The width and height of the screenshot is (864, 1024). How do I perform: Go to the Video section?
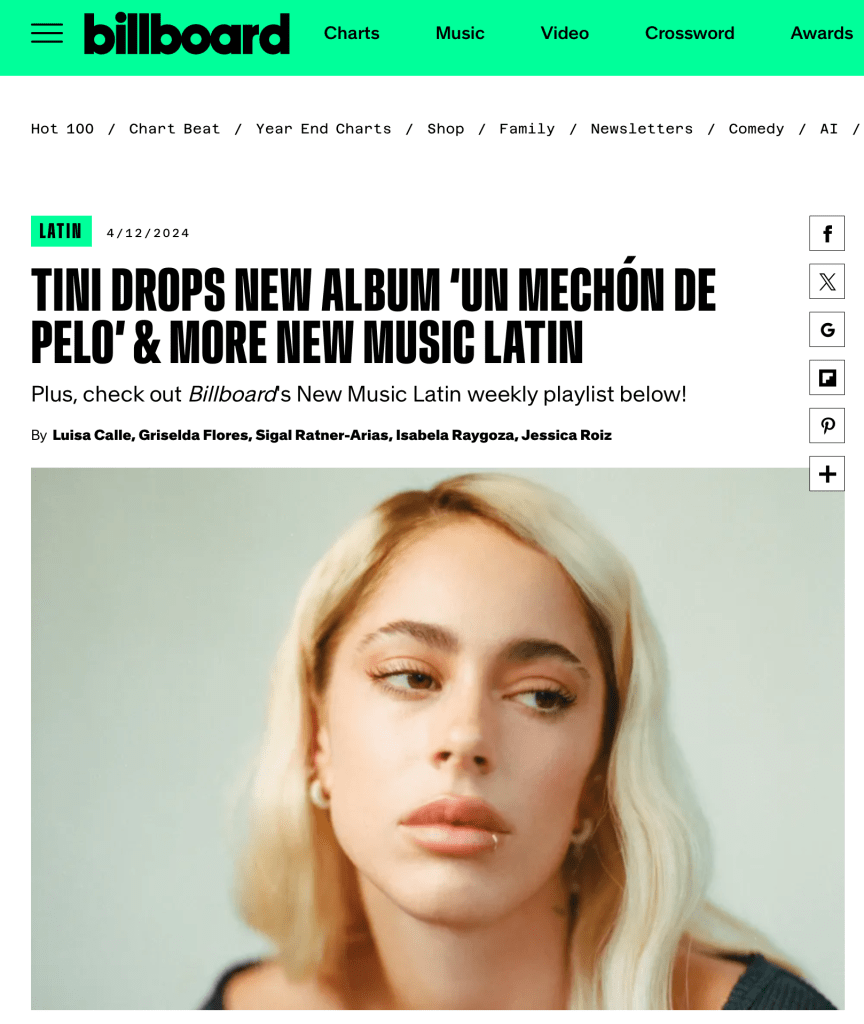click(x=565, y=33)
